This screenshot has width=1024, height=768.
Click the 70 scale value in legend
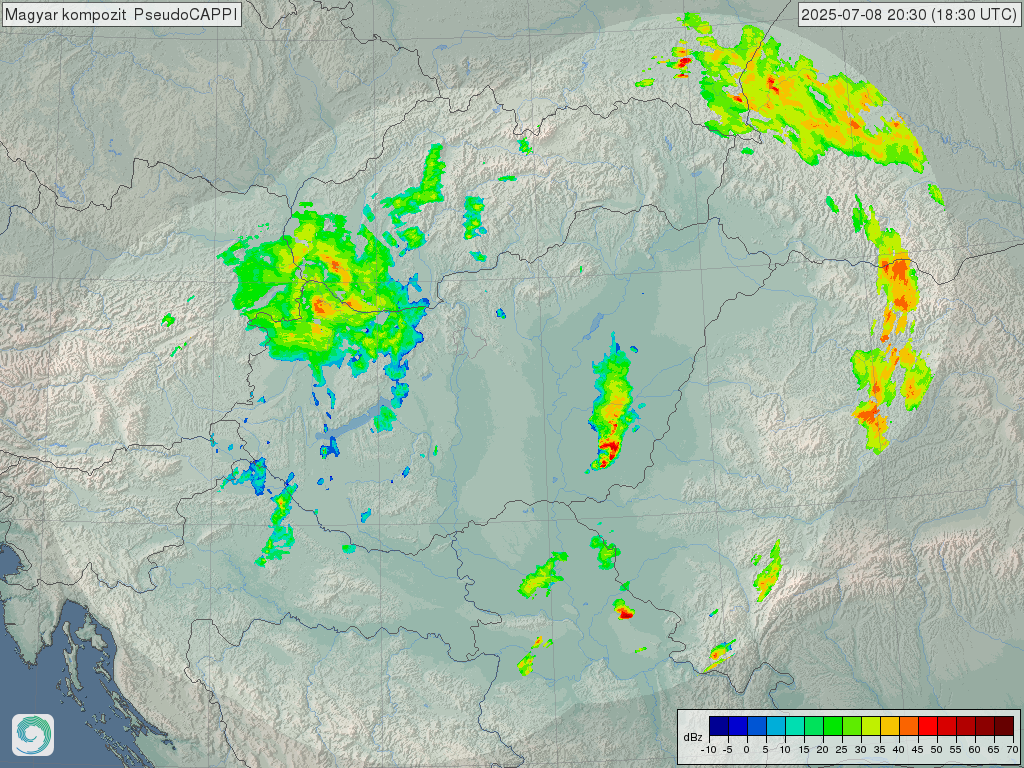click(x=1013, y=750)
